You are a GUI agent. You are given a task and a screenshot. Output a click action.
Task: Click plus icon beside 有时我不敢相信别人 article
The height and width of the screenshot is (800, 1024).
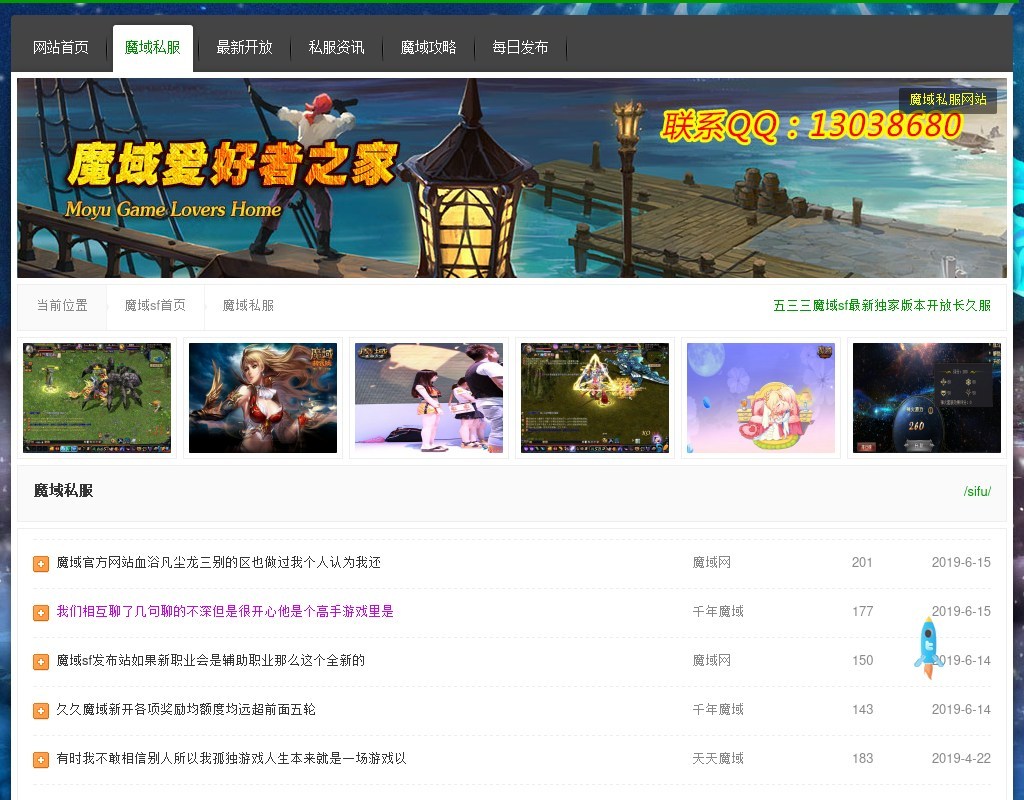click(41, 760)
